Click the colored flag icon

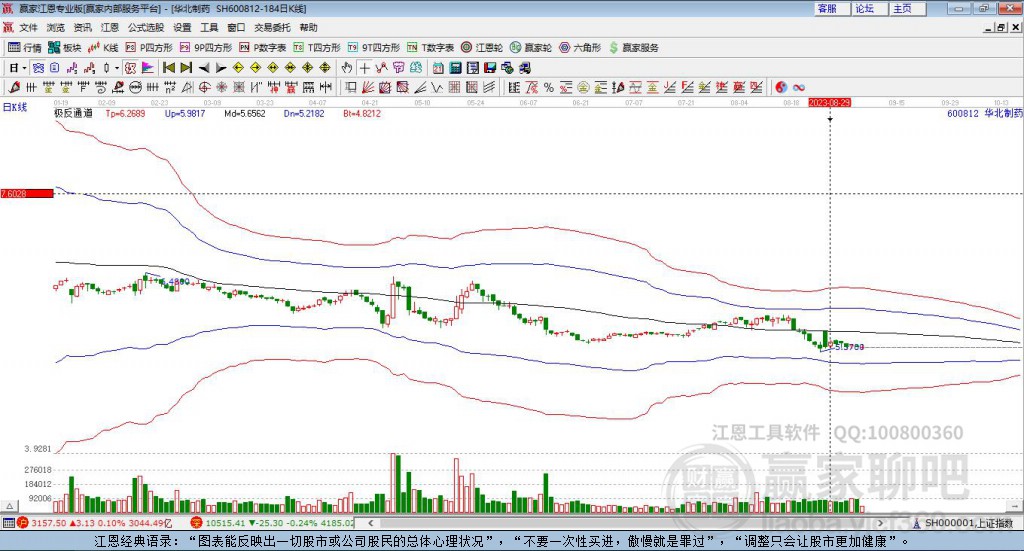tap(148, 68)
